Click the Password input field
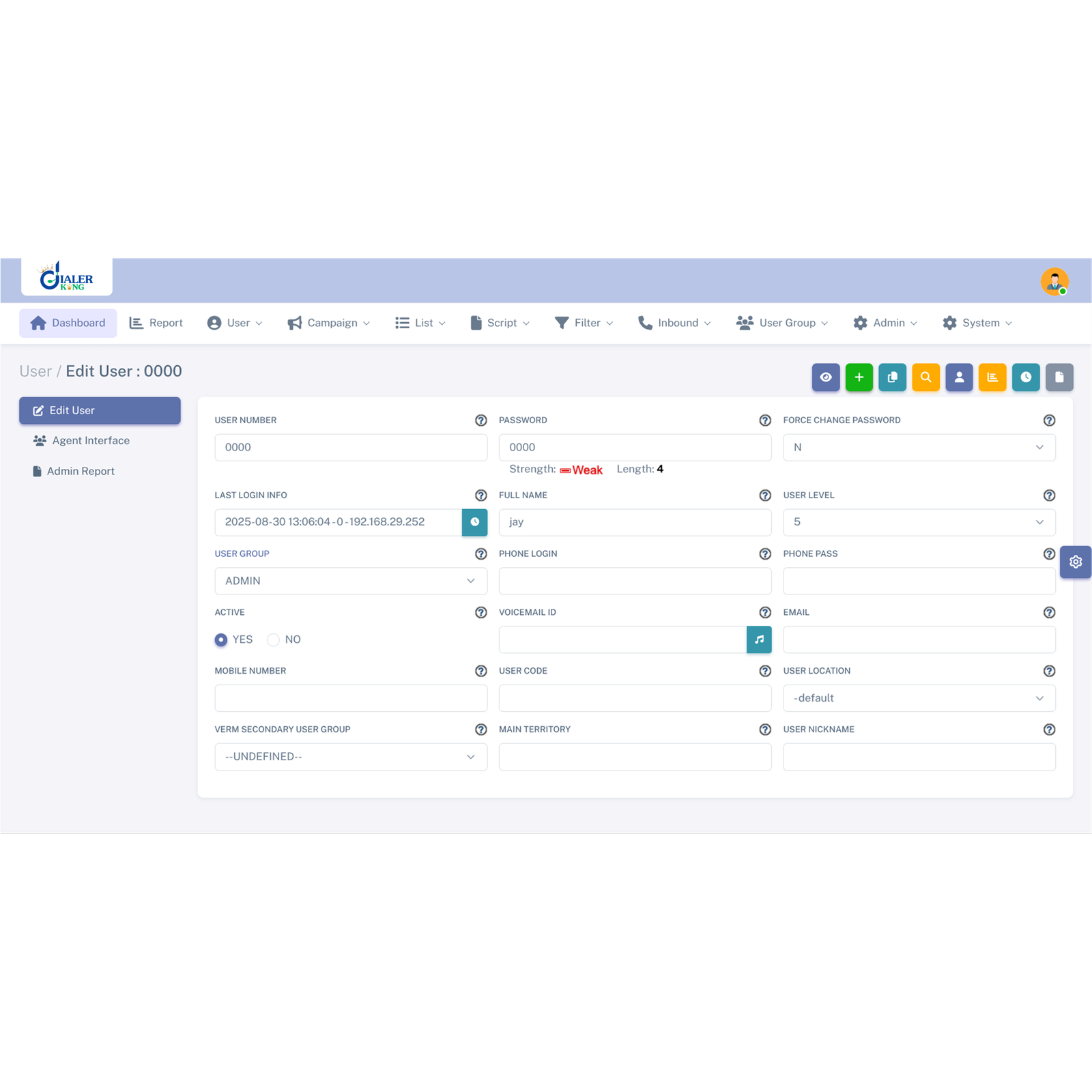 coord(635,448)
